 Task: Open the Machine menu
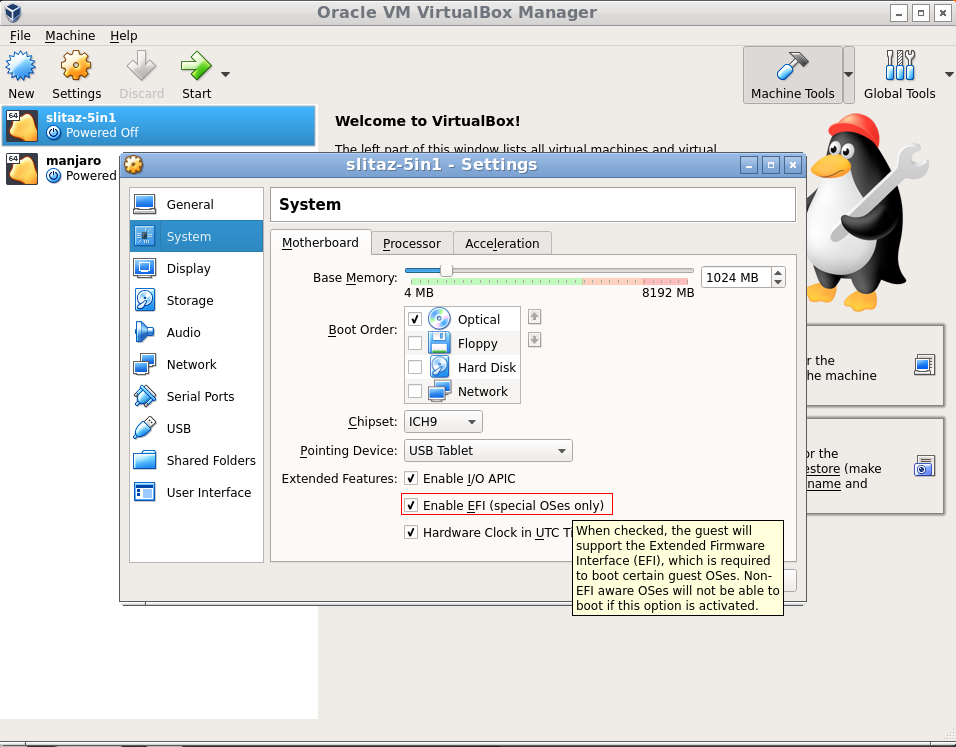(70, 35)
